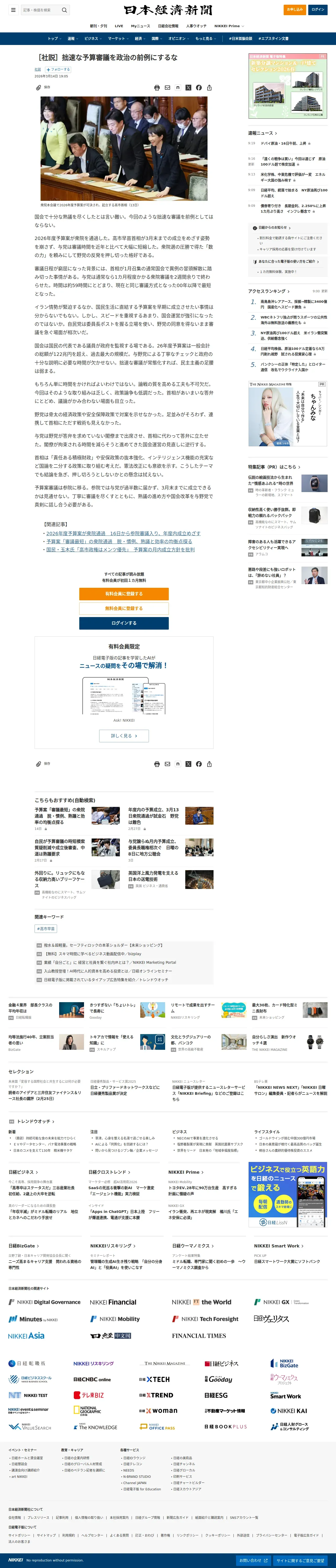Open the トレンドウオッチ section link
Image resolution: width=336 pixels, height=1568 pixels.
click(x=35, y=1121)
